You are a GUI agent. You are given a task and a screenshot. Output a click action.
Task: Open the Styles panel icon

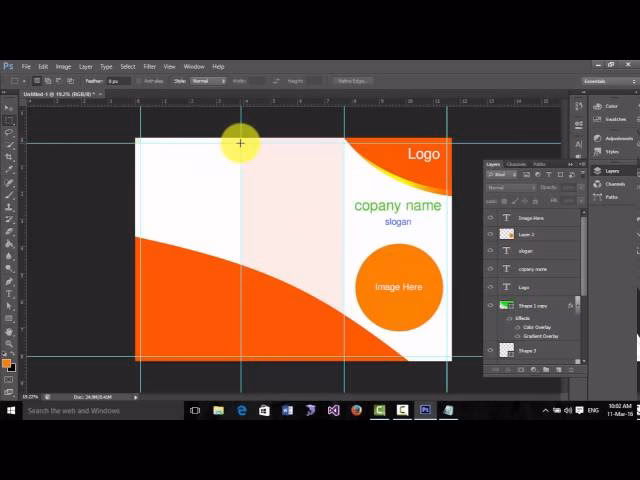[x=612, y=151]
